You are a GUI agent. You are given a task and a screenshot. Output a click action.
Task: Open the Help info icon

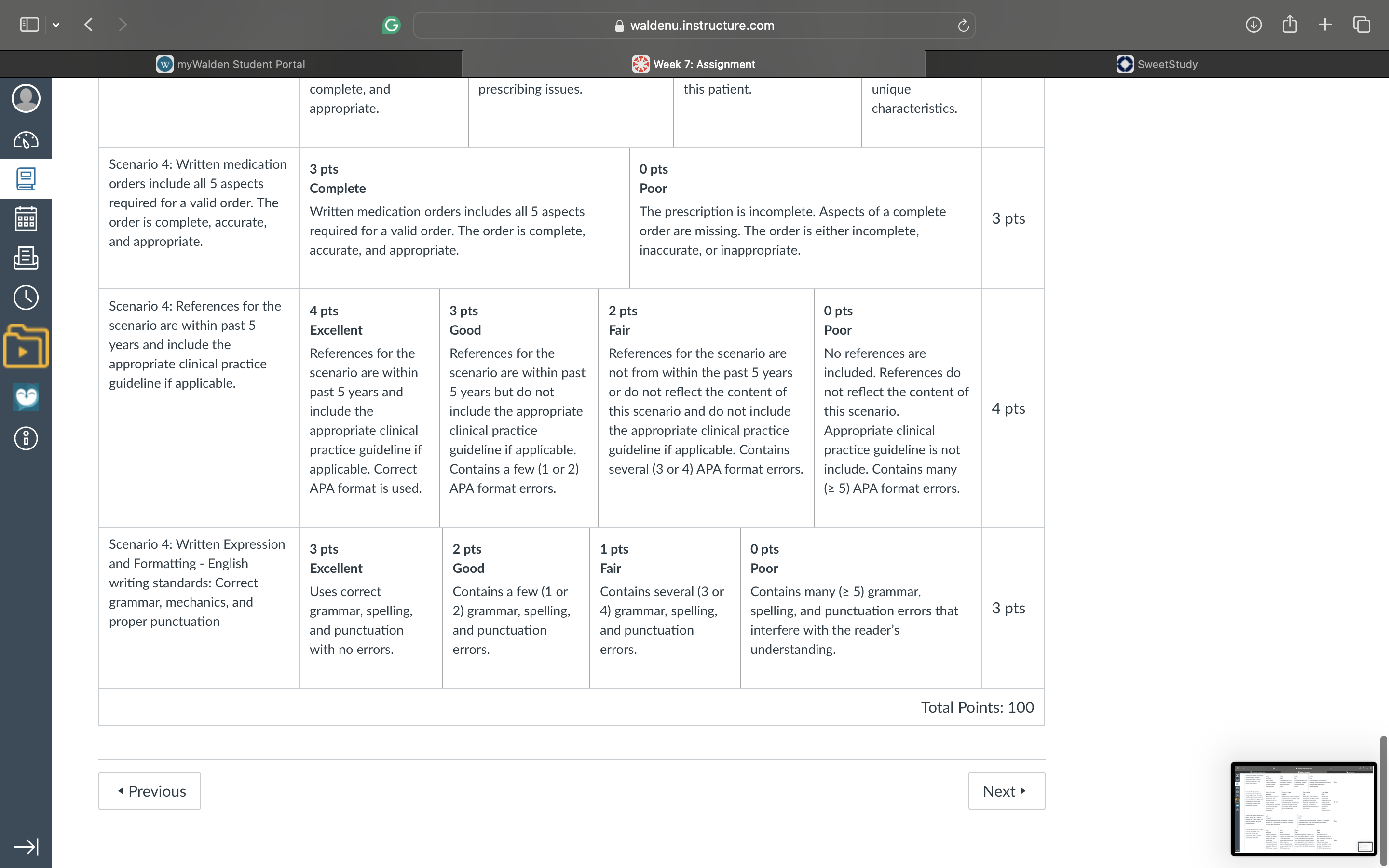click(26, 439)
